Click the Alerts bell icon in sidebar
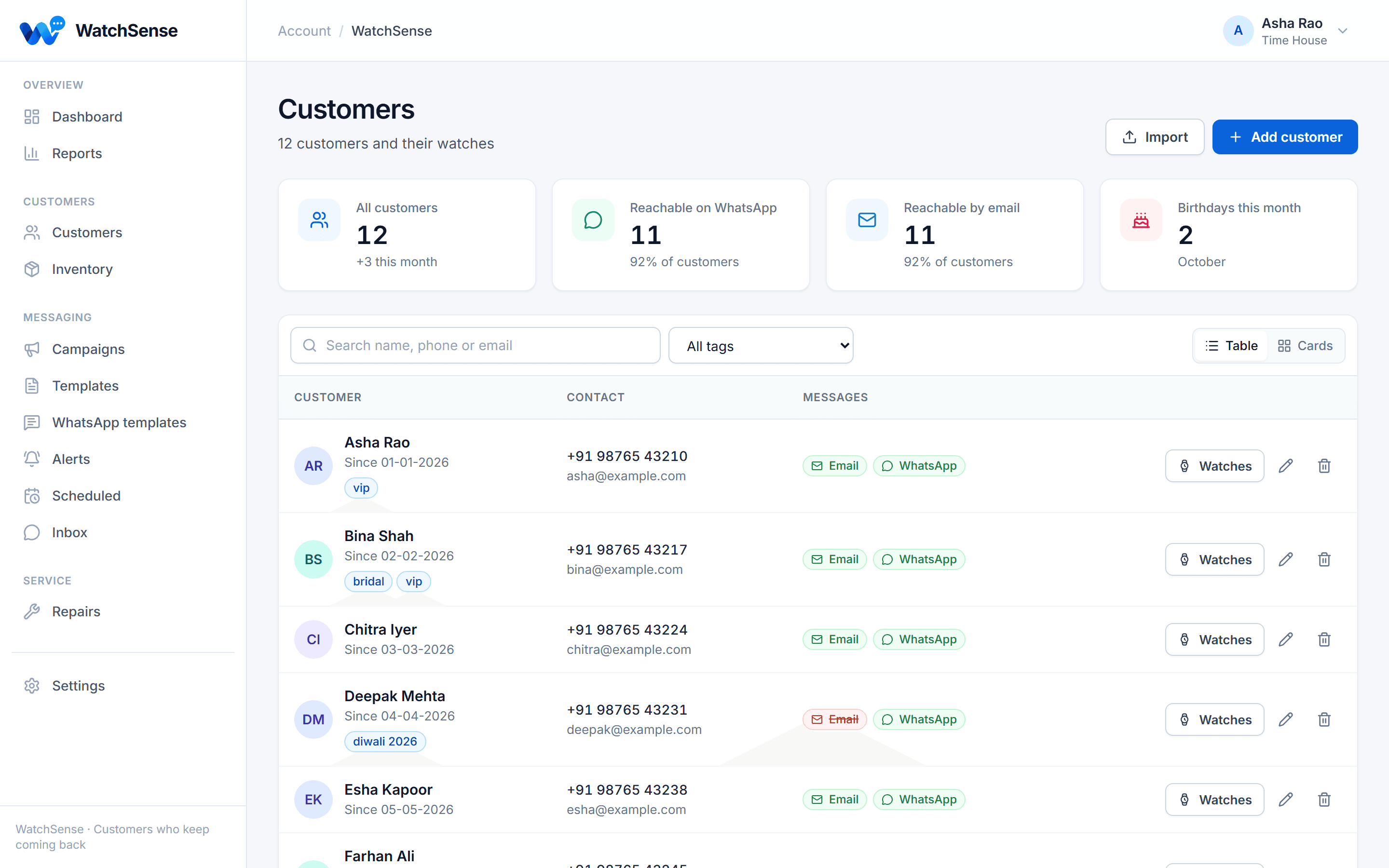The width and height of the screenshot is (1389, 868). [x=31, y=459]
